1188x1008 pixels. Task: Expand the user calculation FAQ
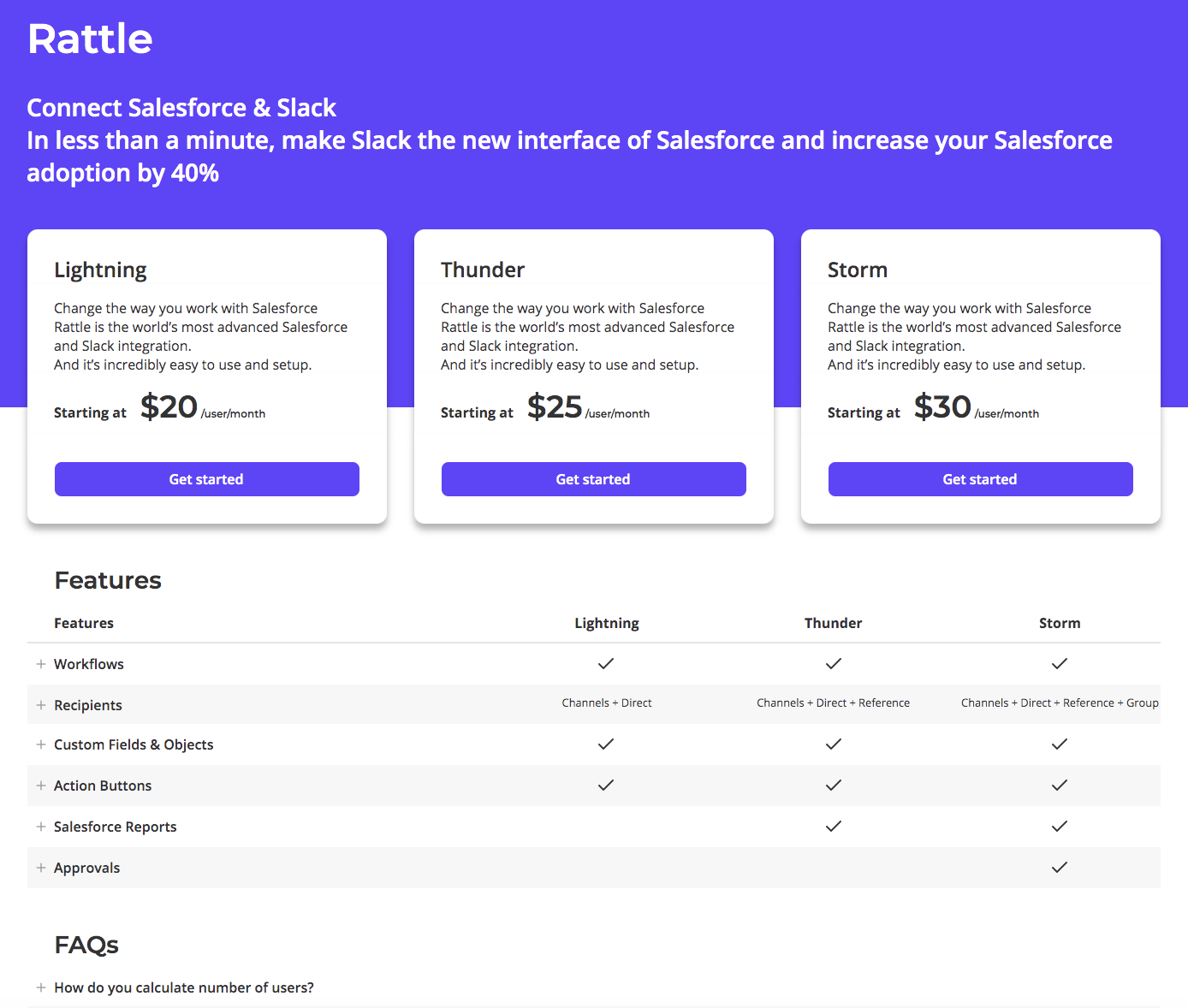tap(41, 987)
